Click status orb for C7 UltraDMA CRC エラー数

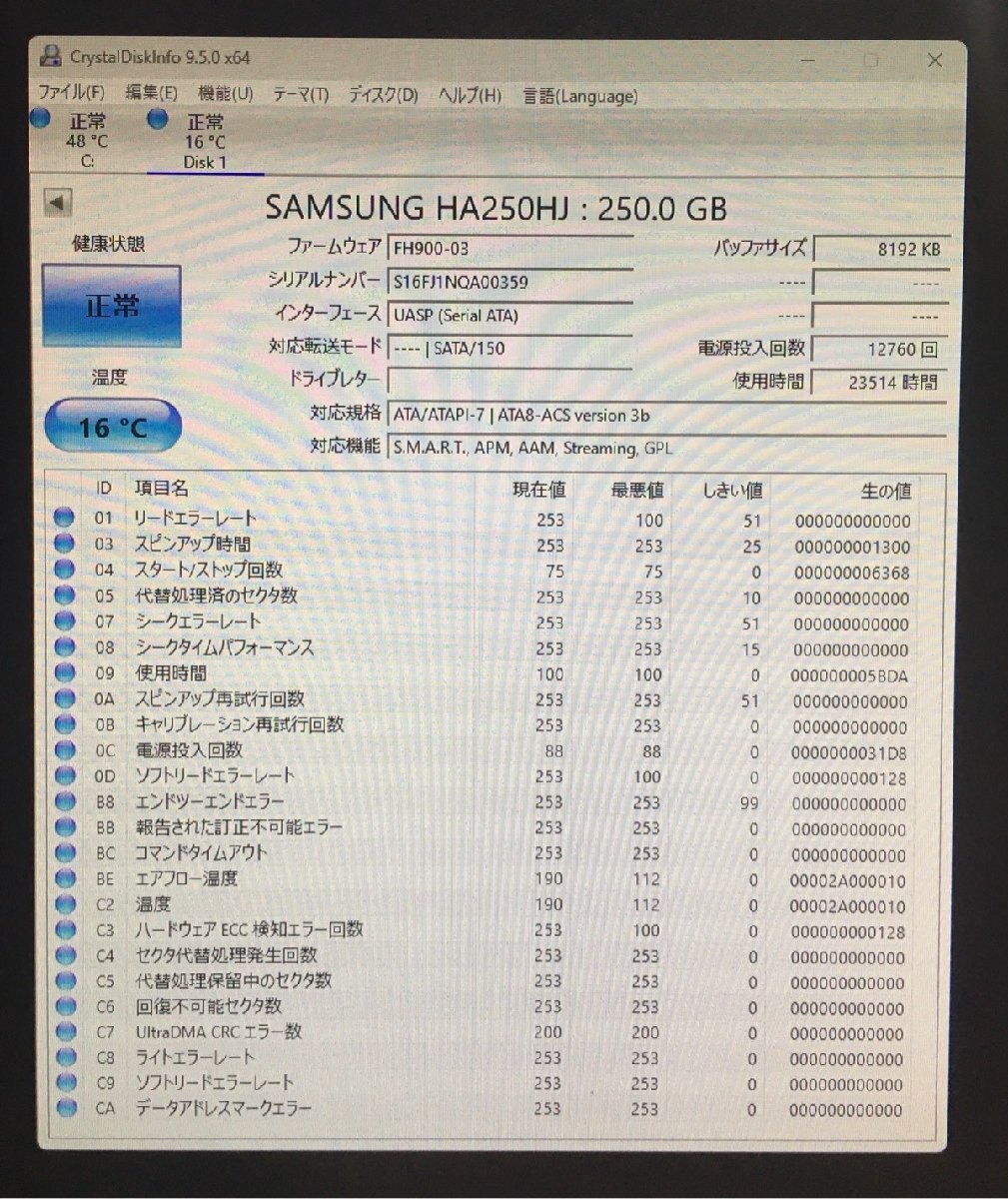tap(64, 1031)
